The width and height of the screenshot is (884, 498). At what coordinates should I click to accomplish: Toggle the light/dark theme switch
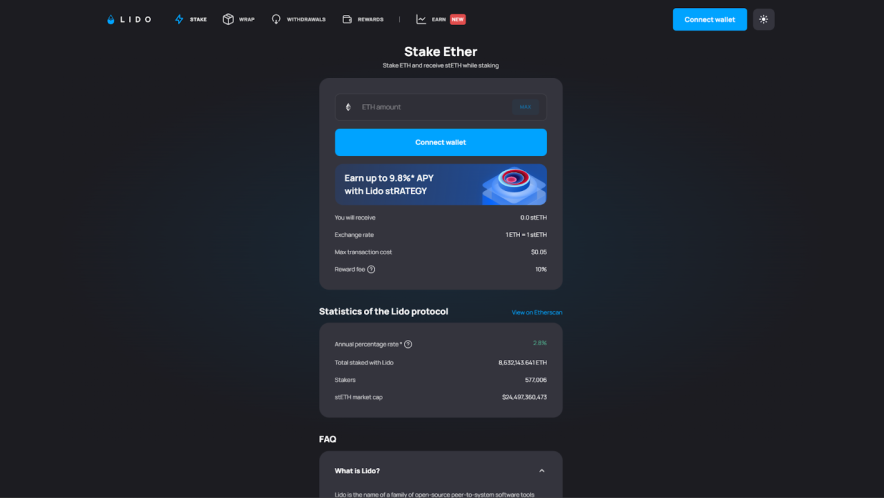click(763, 19)
